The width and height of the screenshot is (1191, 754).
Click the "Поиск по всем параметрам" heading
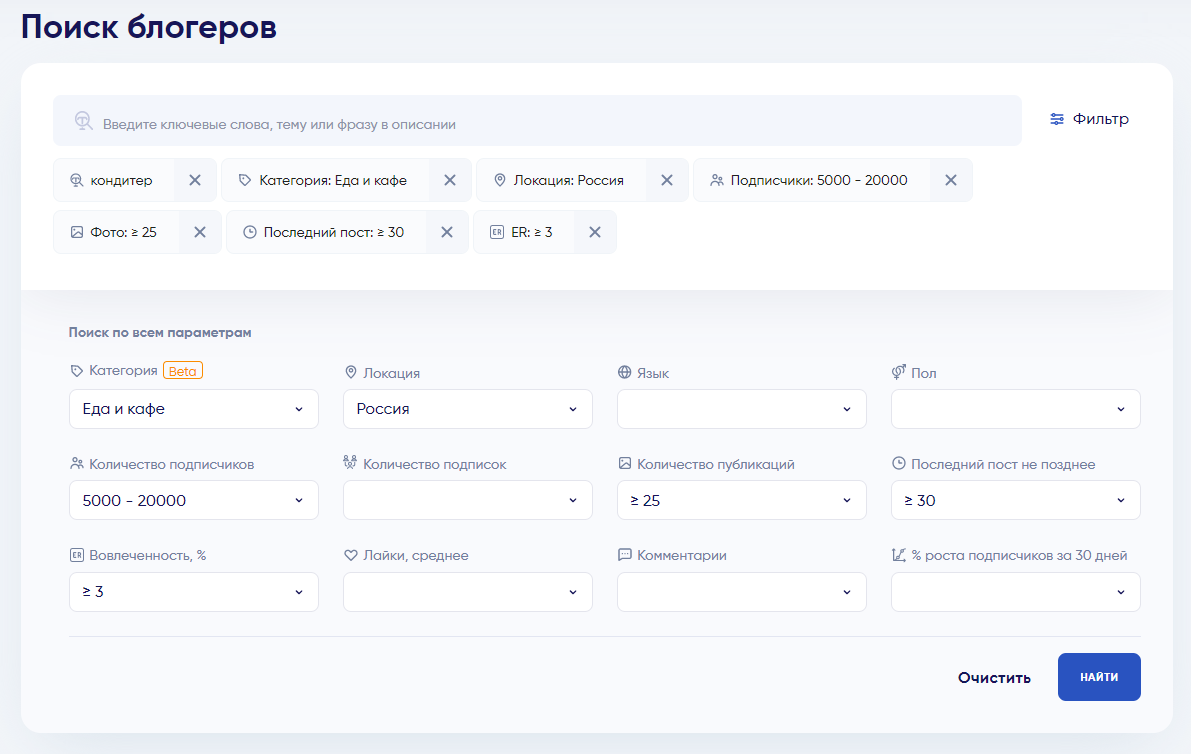(160, 333)
